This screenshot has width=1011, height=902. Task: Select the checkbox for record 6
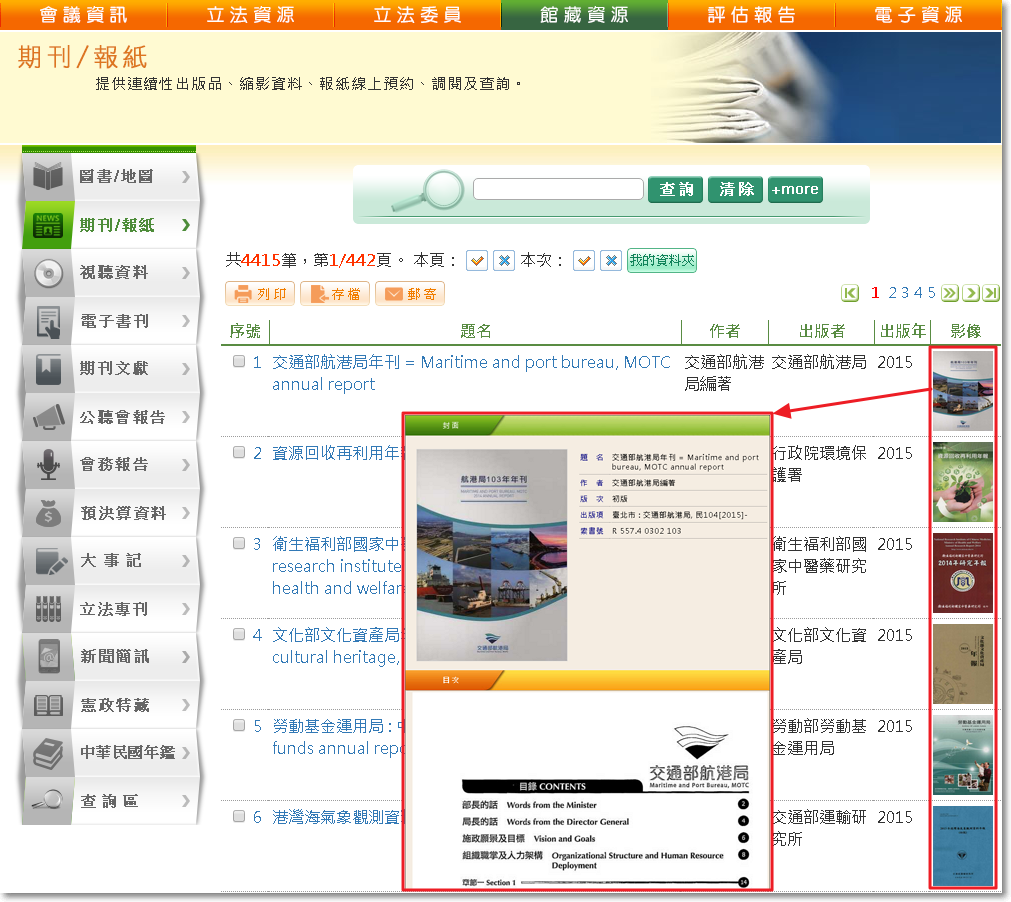pos(239,816)
